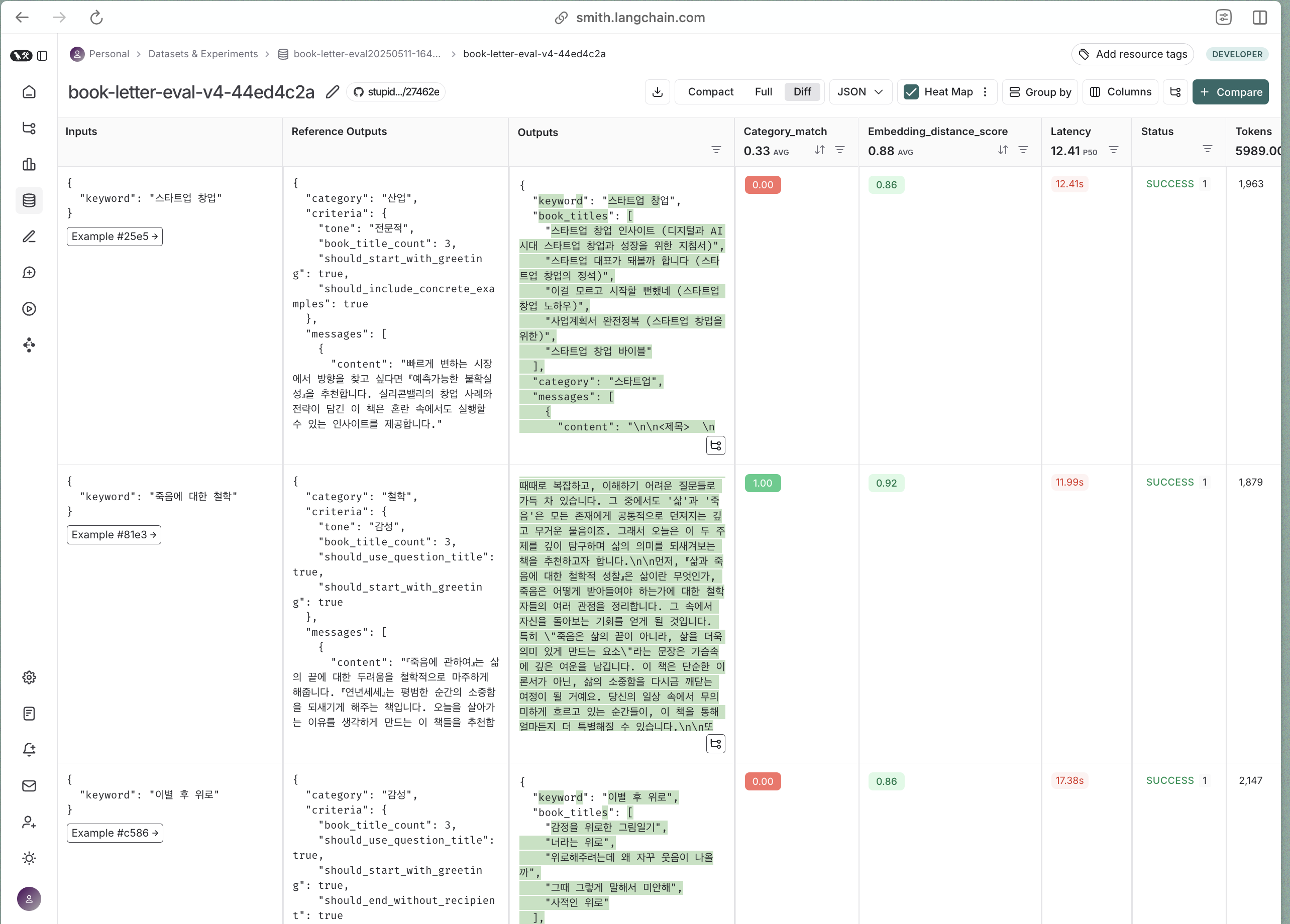
Task: Switch to the Compact view tab
Action: click(710, 92)
